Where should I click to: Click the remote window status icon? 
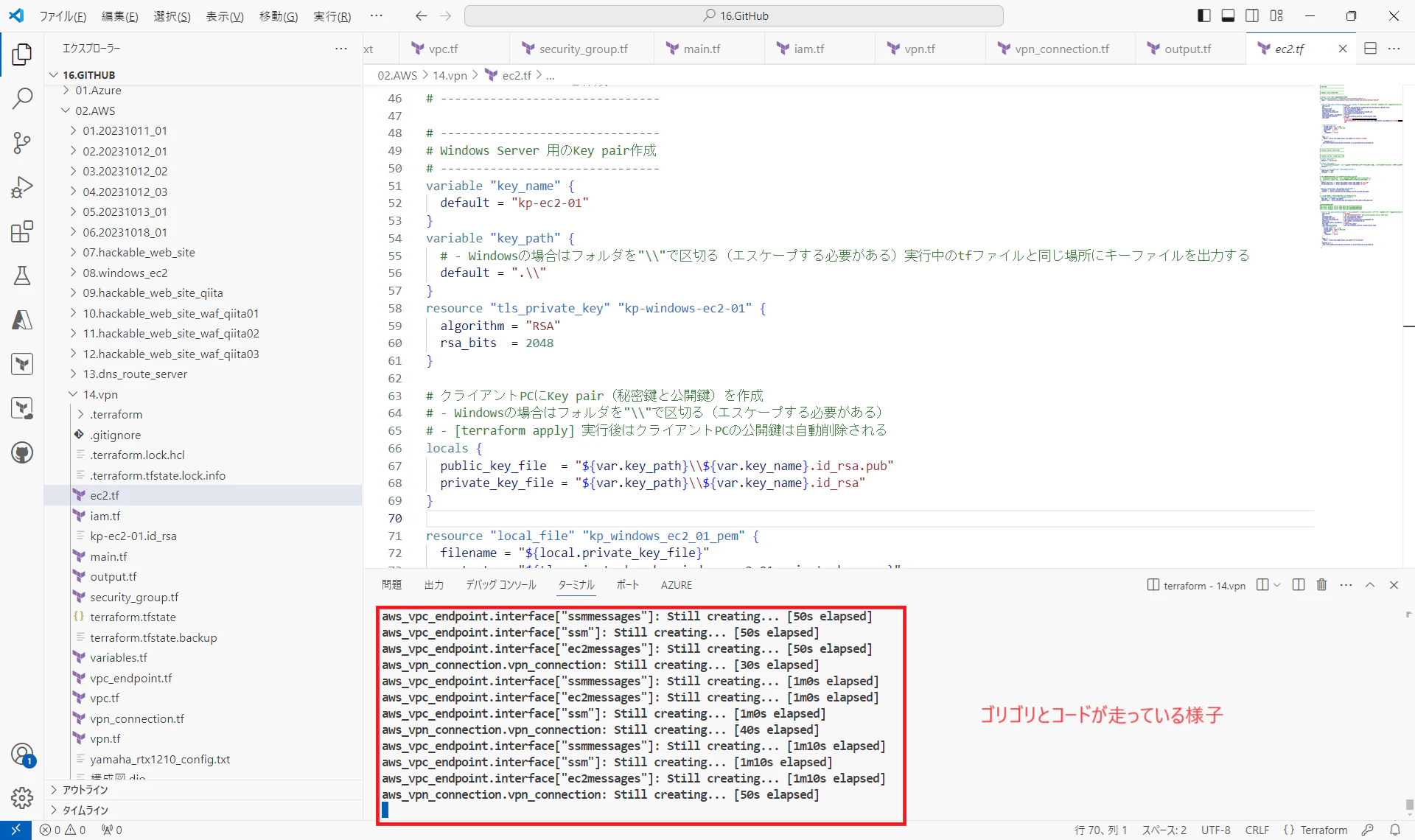[x=15, y=830]
